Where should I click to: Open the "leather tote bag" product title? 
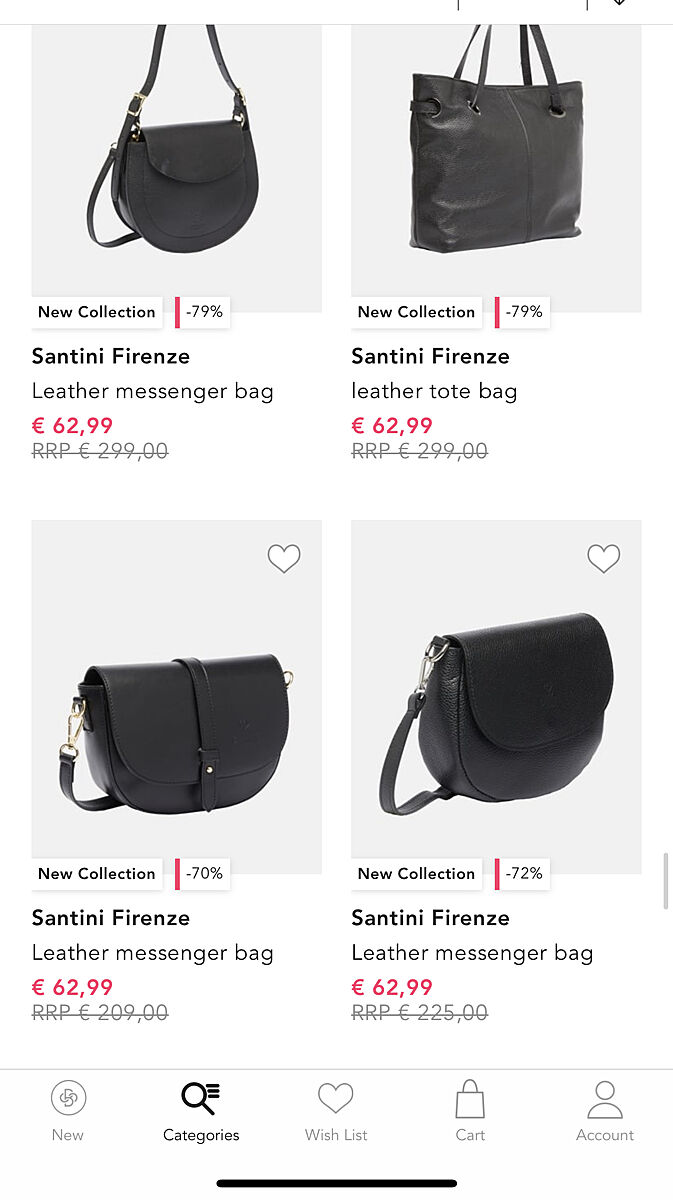pos(434,391)
